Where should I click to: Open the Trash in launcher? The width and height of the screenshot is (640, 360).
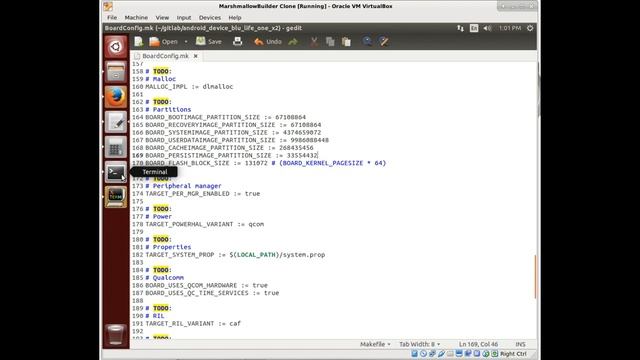click(x=116, y=335)
